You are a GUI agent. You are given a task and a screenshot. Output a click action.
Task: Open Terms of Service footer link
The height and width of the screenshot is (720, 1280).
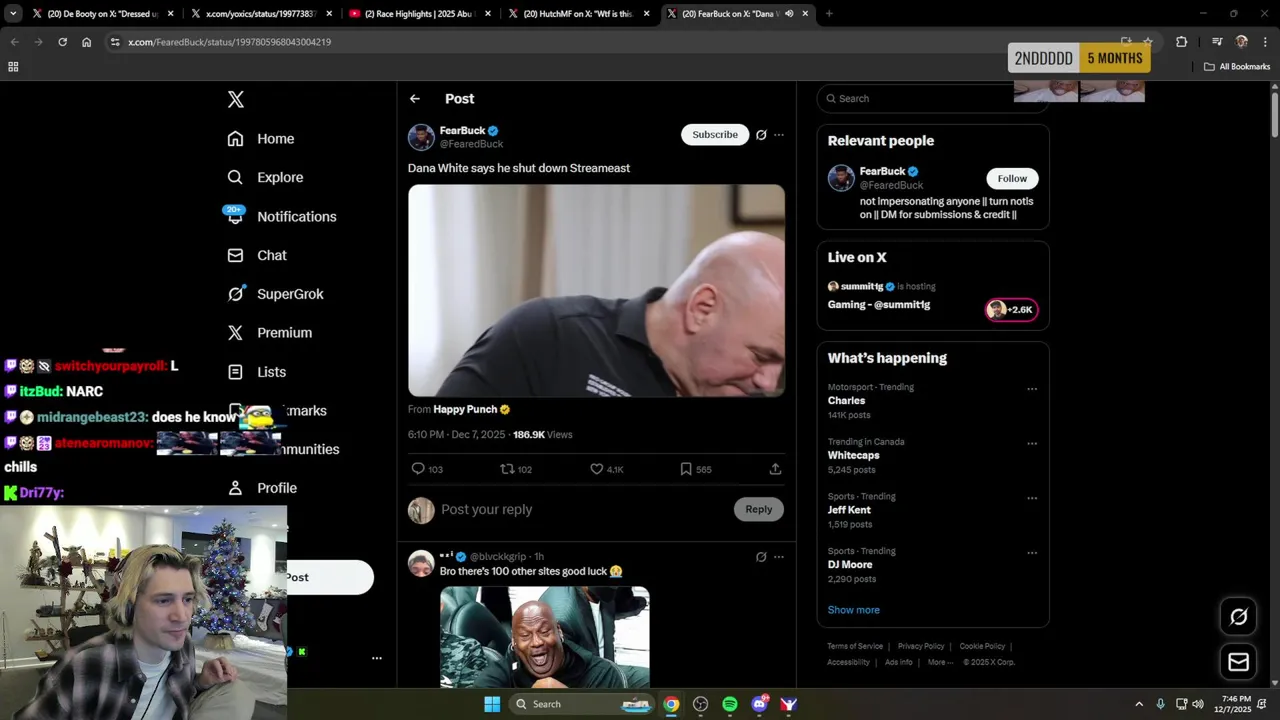point(855,646)
